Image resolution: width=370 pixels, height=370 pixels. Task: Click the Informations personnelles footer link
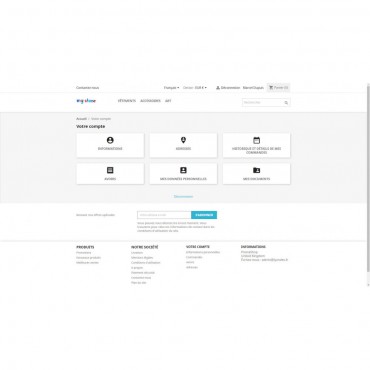(x=203, y=252)
